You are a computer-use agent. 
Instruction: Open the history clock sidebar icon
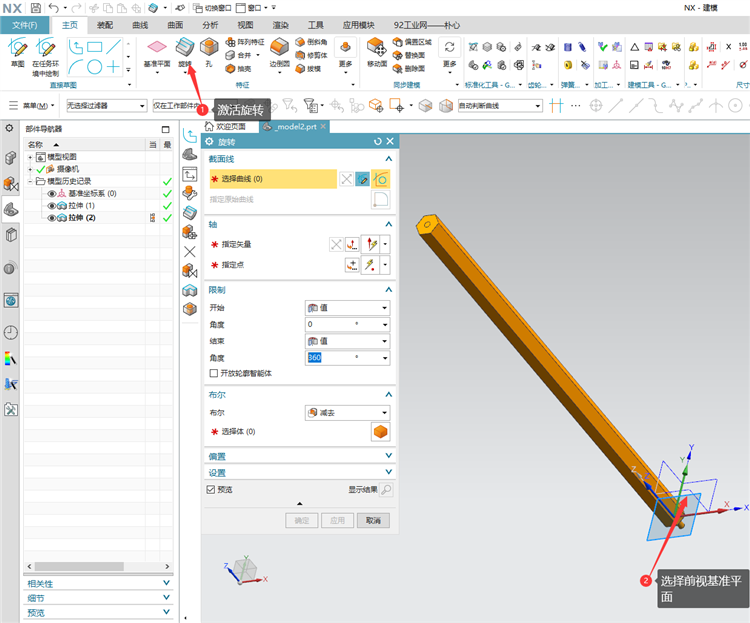tap(11, 332)
